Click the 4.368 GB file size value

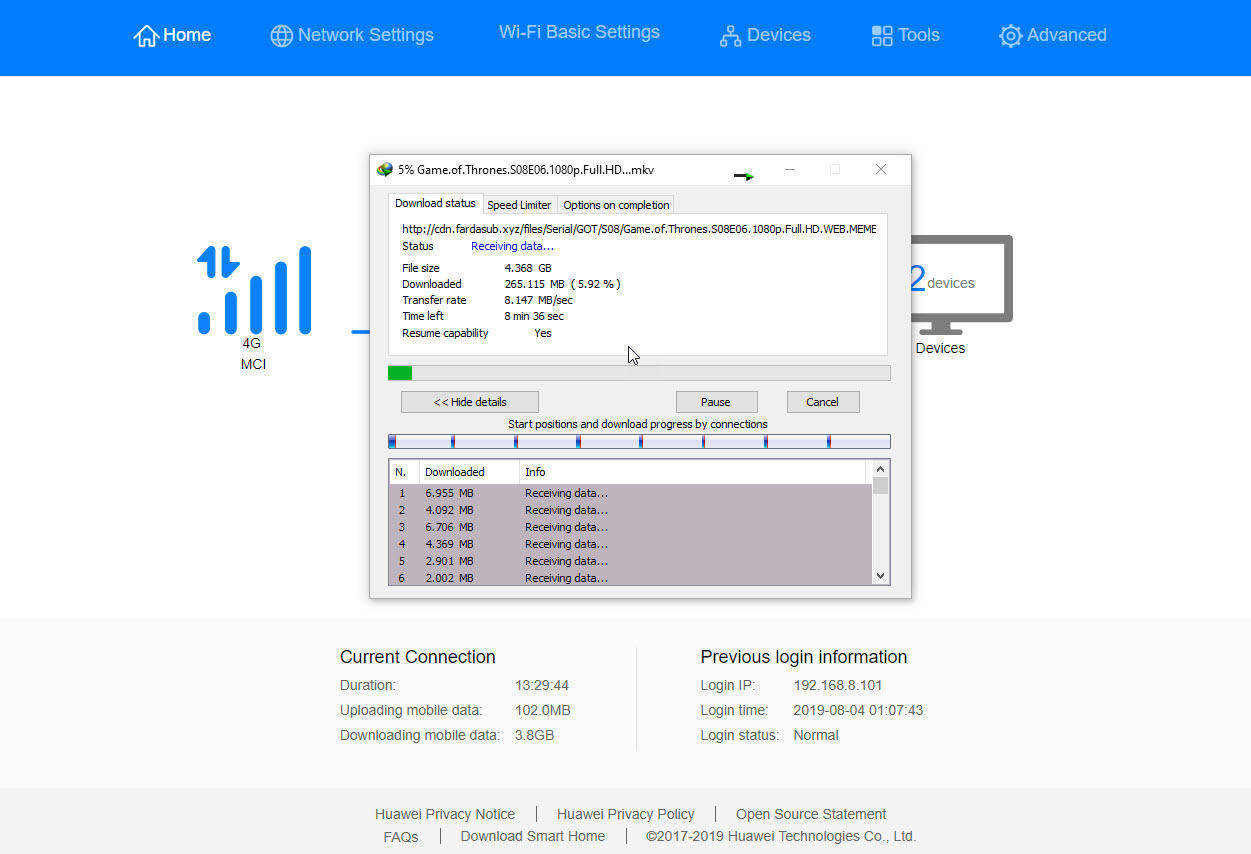528,268
